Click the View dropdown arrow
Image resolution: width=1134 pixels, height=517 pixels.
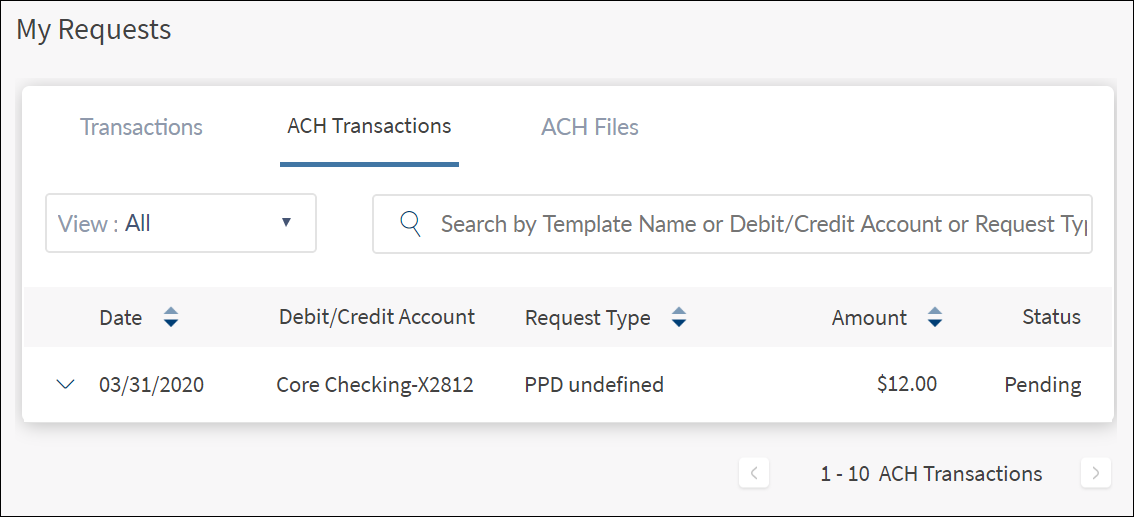coord(286,222)
